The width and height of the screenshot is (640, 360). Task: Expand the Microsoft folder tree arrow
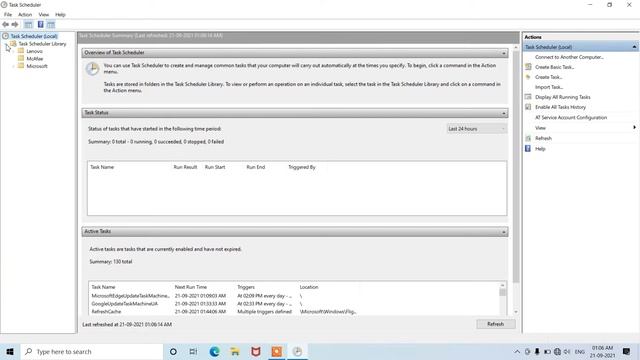13,66
